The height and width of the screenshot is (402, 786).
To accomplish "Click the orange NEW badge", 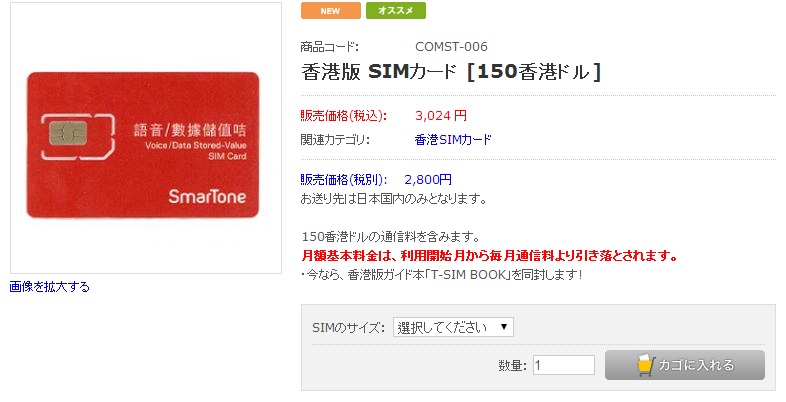I will (x=330, y=11).
